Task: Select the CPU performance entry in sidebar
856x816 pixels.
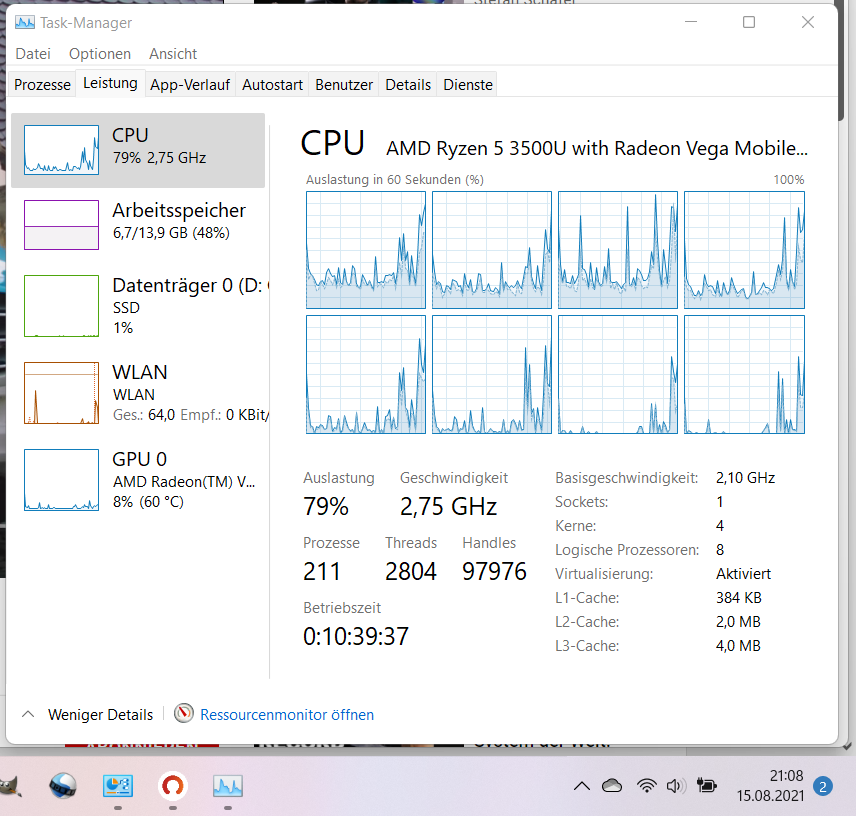Action: 138,150
